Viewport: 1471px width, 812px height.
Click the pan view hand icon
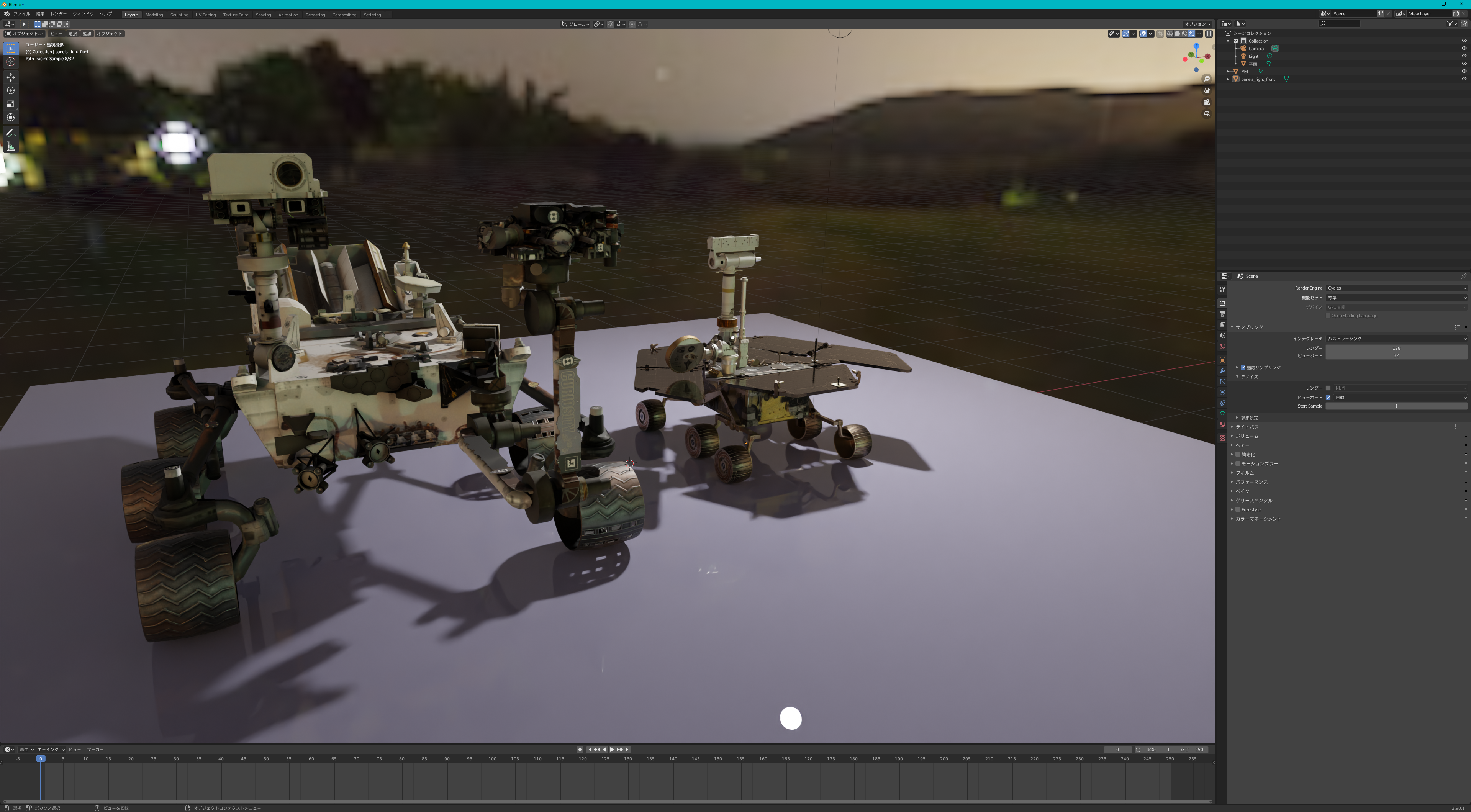(1207, 90)
